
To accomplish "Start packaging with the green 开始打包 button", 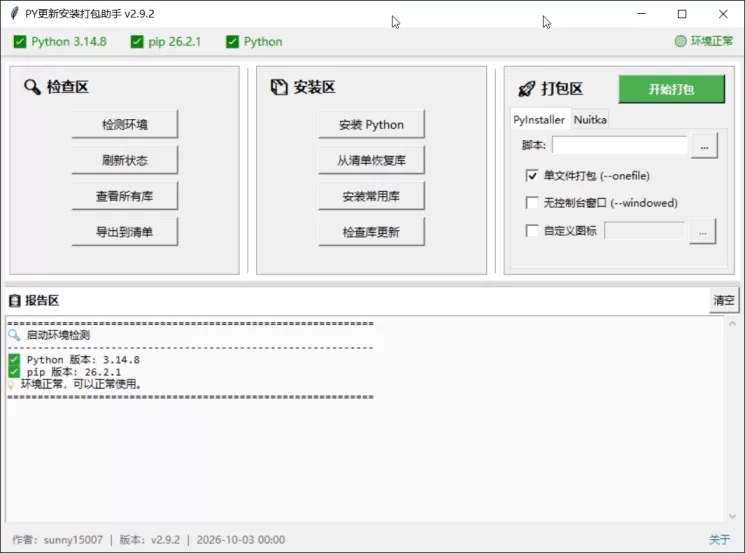I will tap(672, 89).
